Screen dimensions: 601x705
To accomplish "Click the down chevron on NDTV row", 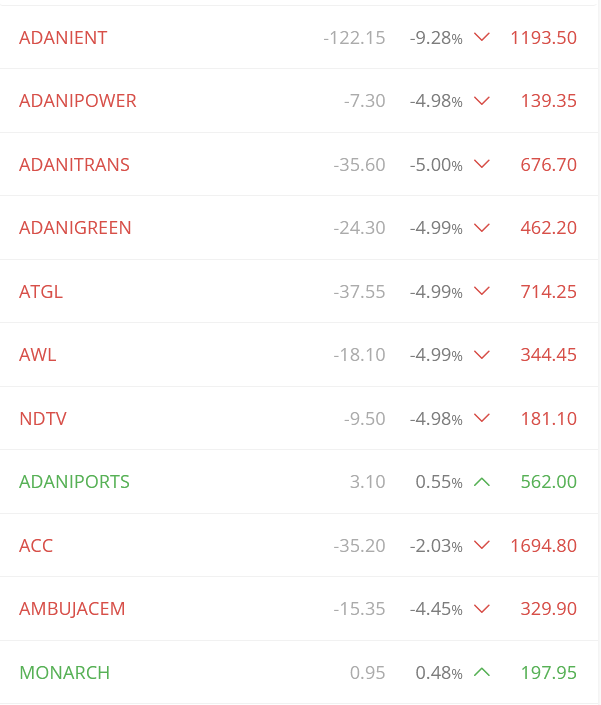I will (482, 418).
